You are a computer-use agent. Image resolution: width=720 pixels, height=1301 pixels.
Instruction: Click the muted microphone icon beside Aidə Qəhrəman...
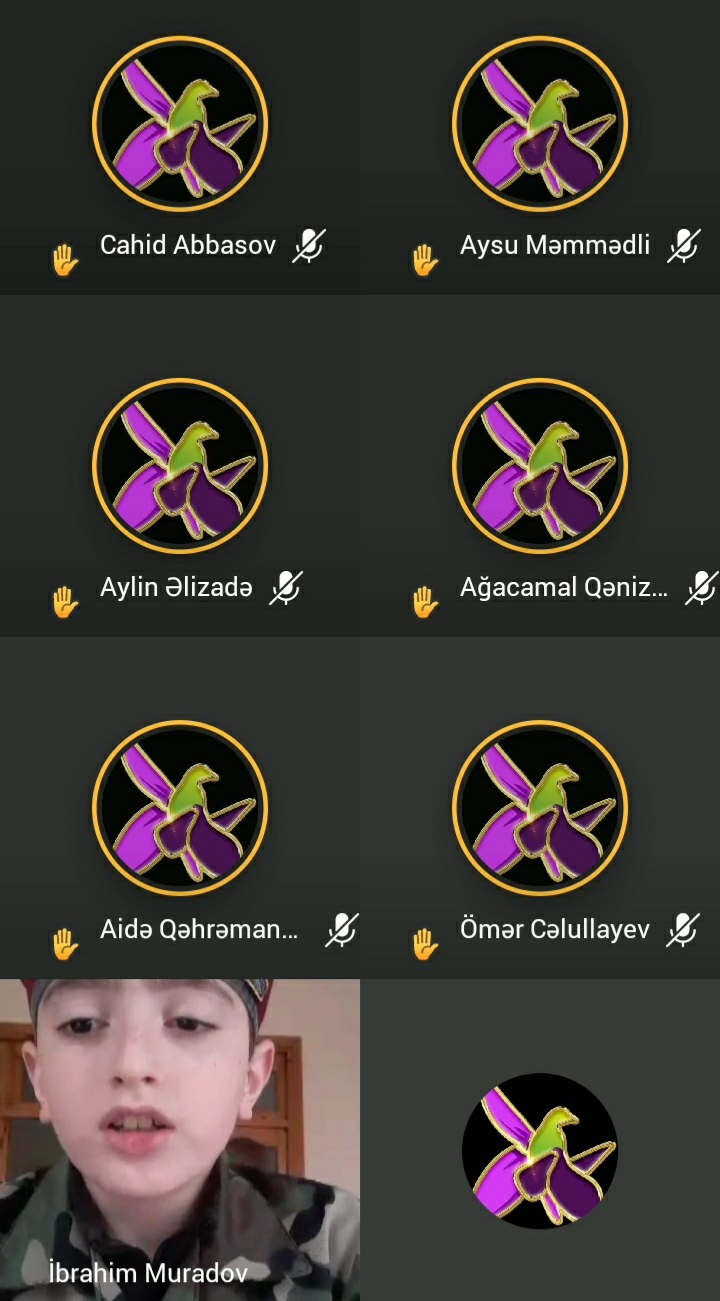[342, 930]
